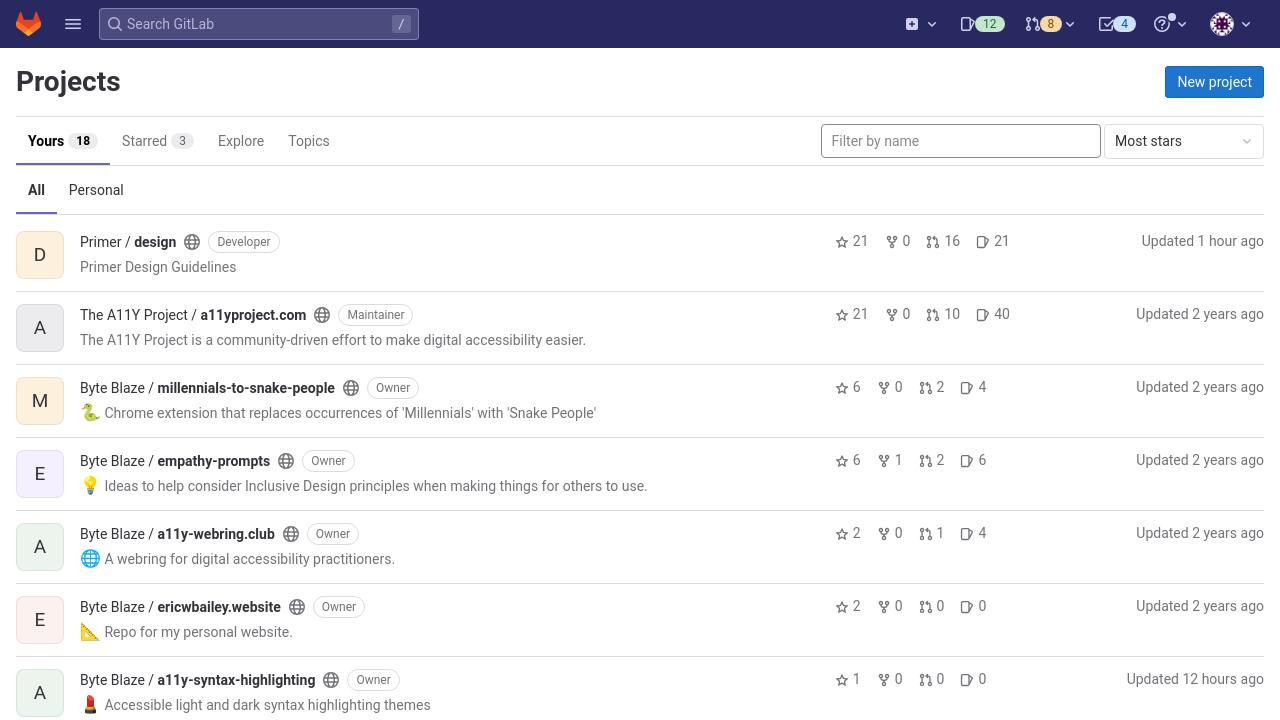Open merge requests 16 for Primer design

(x=943, y=242)
